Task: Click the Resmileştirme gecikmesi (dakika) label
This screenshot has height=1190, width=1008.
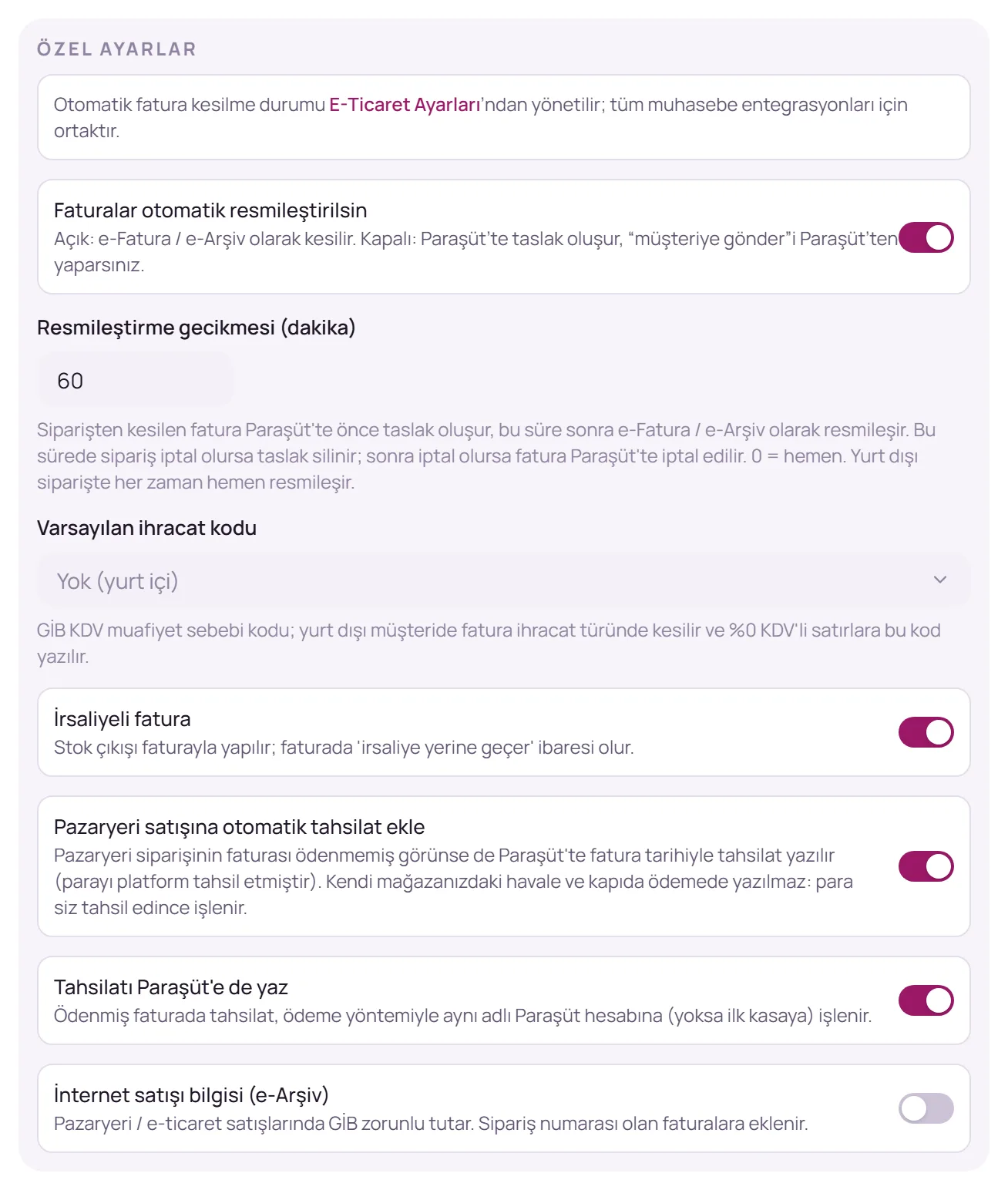Action: tap(197, 328)
